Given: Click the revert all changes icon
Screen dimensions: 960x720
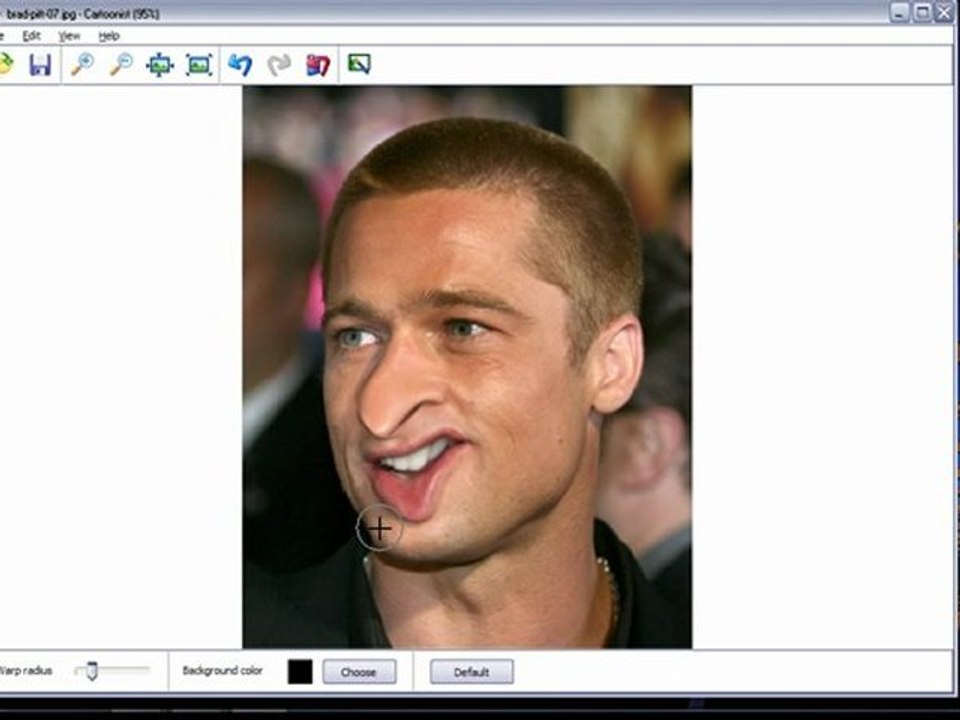Looking at the screenshot, I should coord(318,64).
